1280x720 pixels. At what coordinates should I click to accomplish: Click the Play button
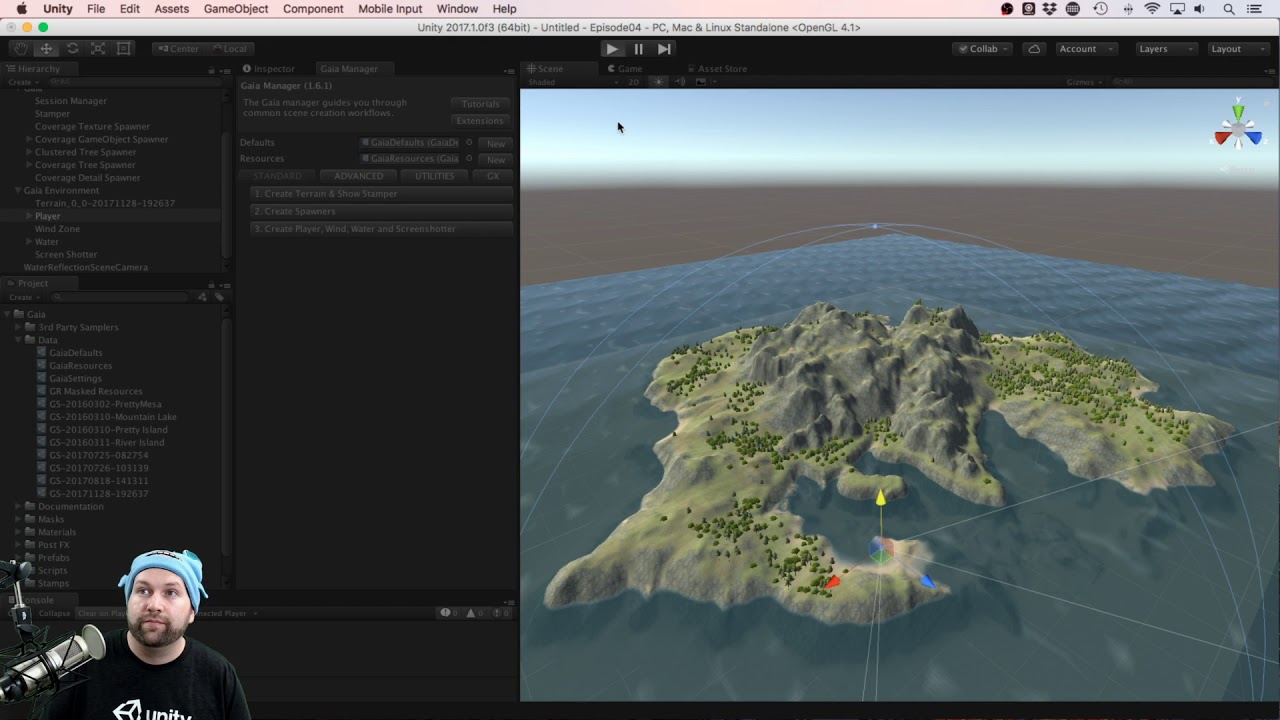(612, 48)
